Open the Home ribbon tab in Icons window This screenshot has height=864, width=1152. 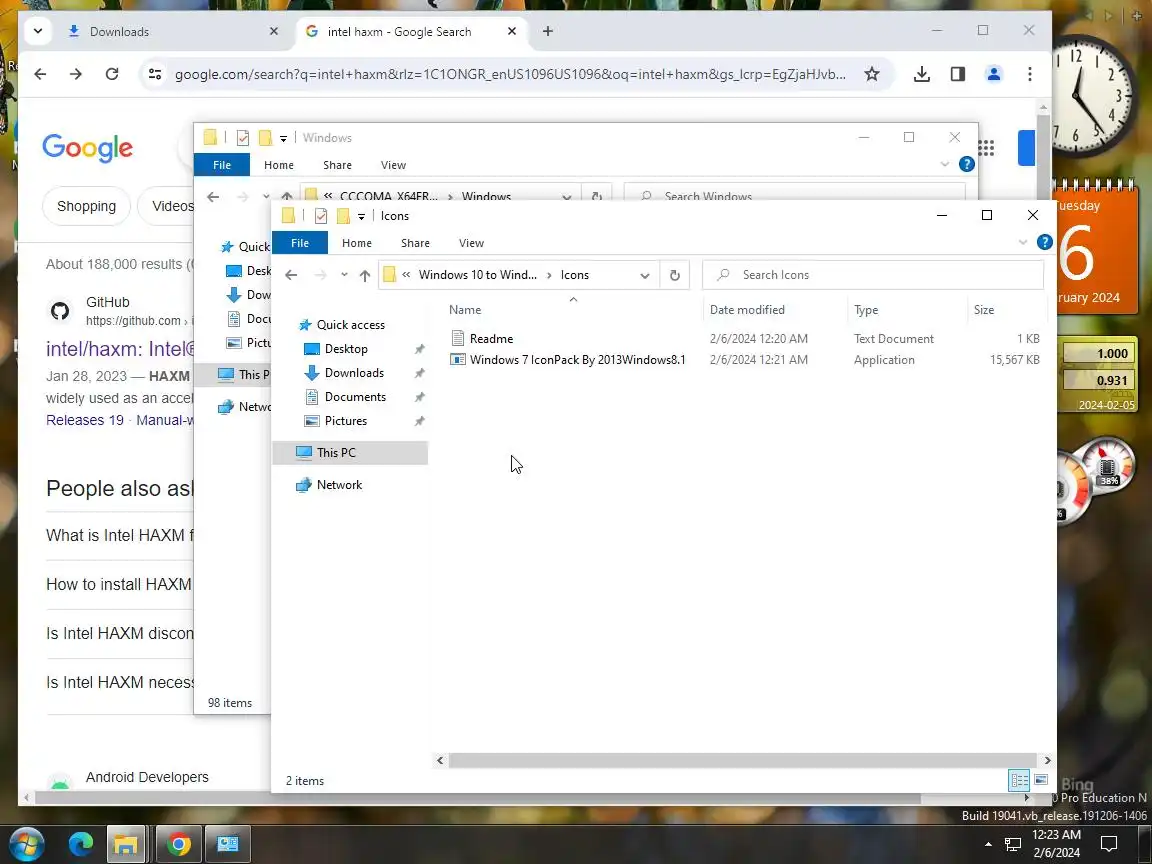(x=356, y=243)
